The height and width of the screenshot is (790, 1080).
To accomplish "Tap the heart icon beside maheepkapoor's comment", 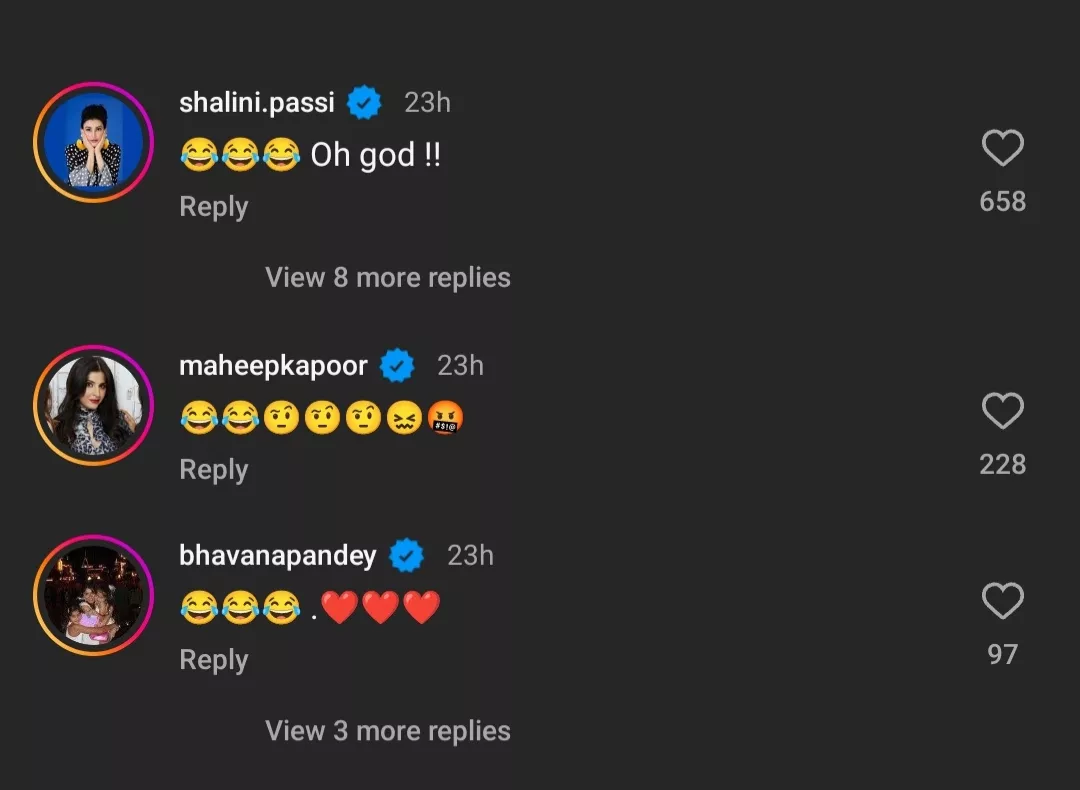I will (1003, 409).
